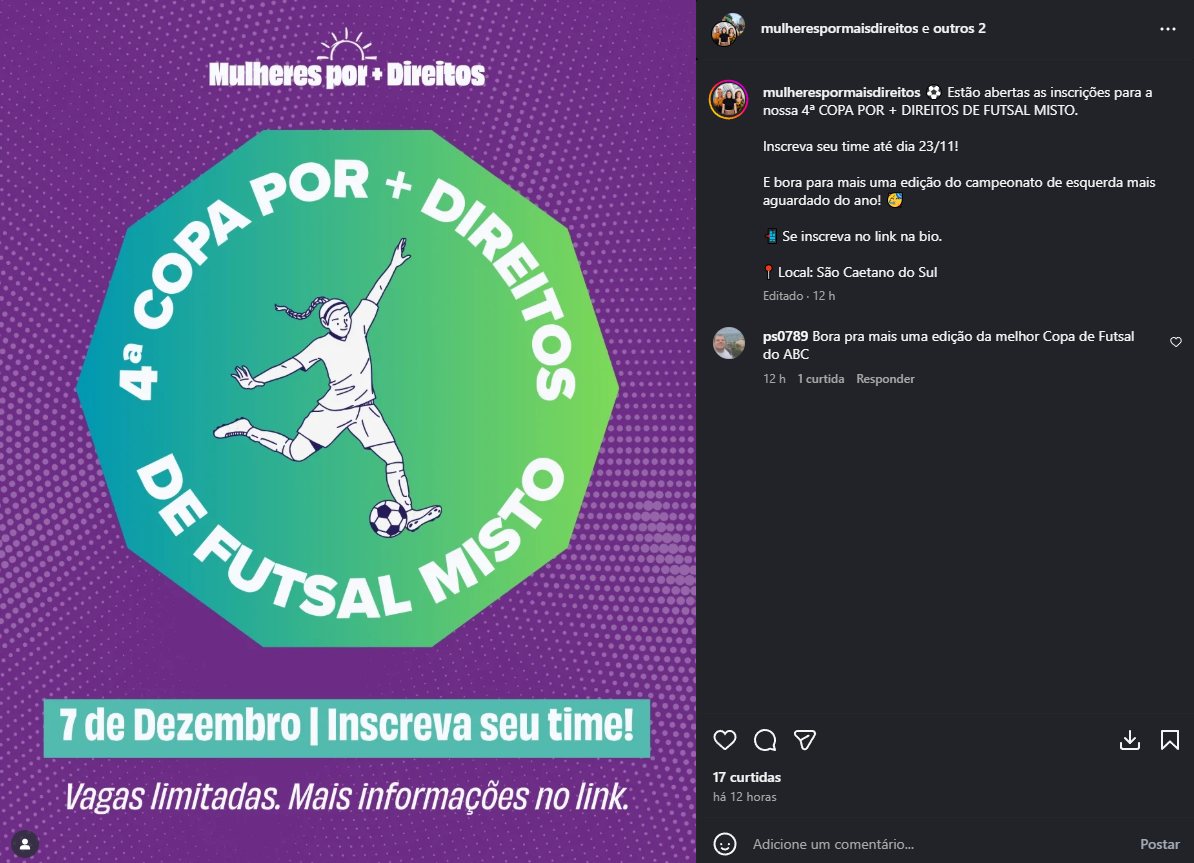The image size is (1194, 863).
Task: Click header profile avatar thumbnail
Action: pyautogui.click(x=728, y=30)
